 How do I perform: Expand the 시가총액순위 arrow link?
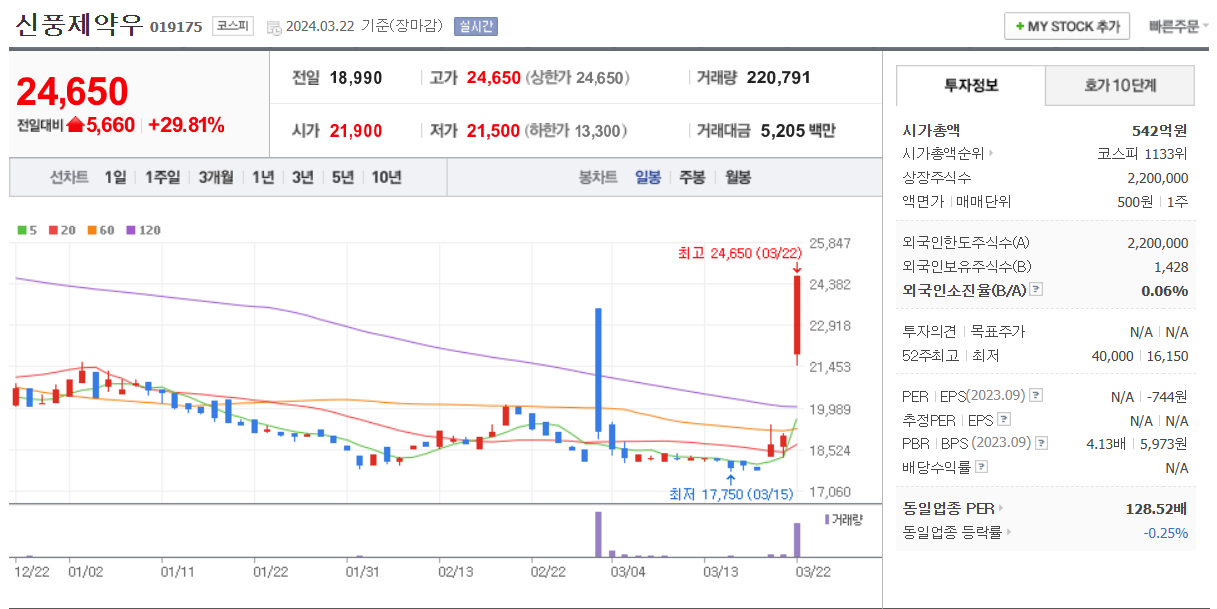991,153
